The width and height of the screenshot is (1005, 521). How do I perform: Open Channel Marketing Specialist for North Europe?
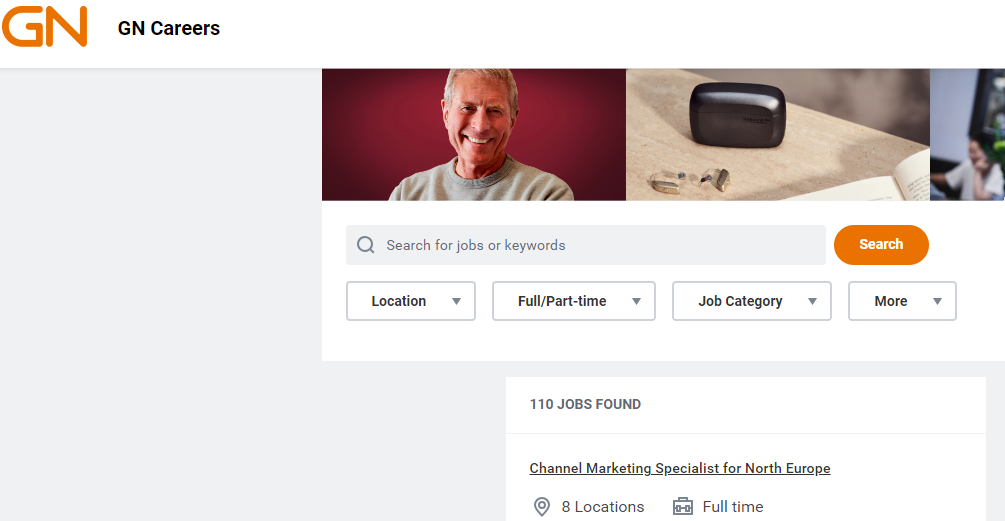[x=679, y=468]
